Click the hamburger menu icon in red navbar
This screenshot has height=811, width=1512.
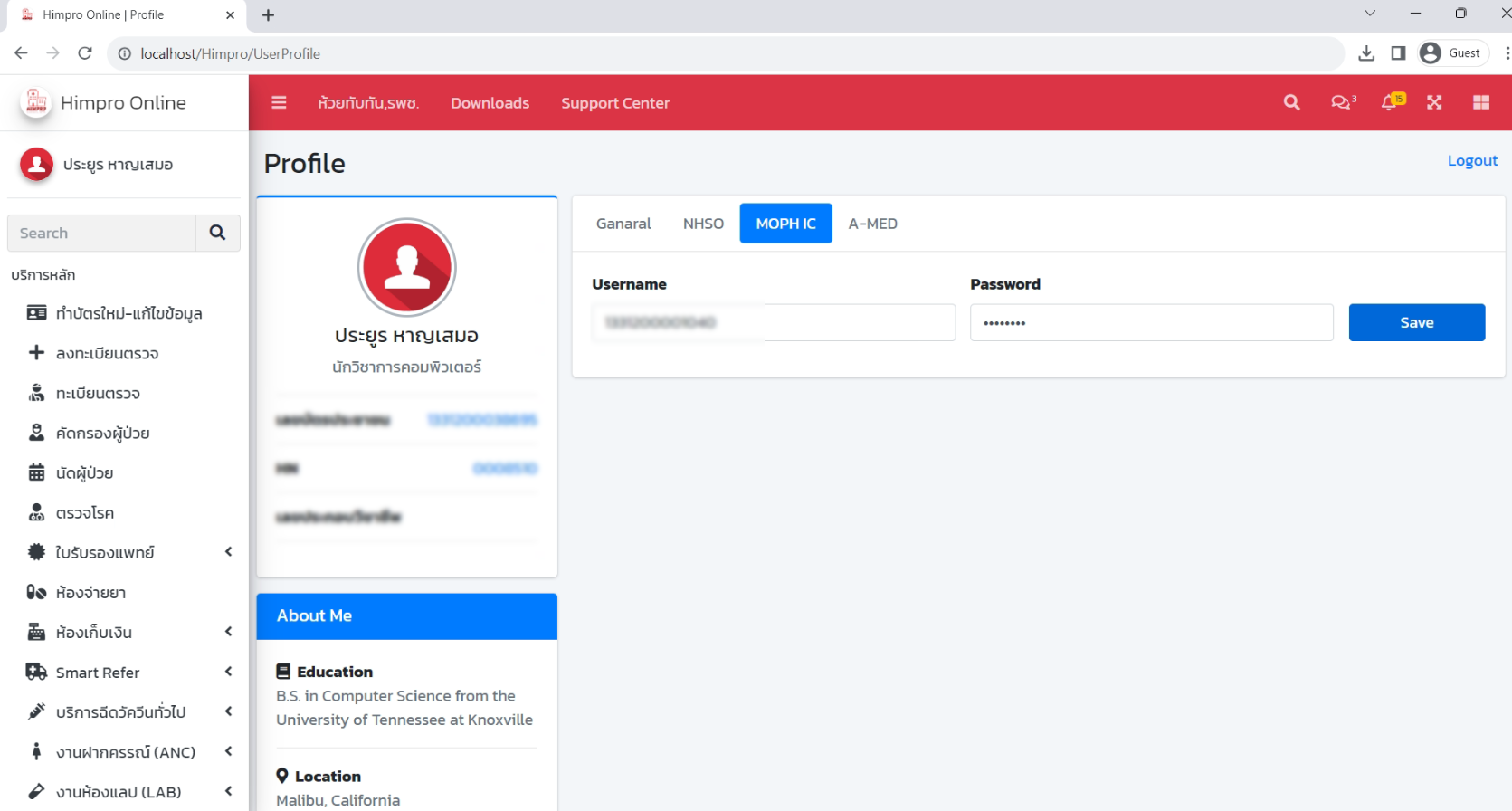coord(279,103)
